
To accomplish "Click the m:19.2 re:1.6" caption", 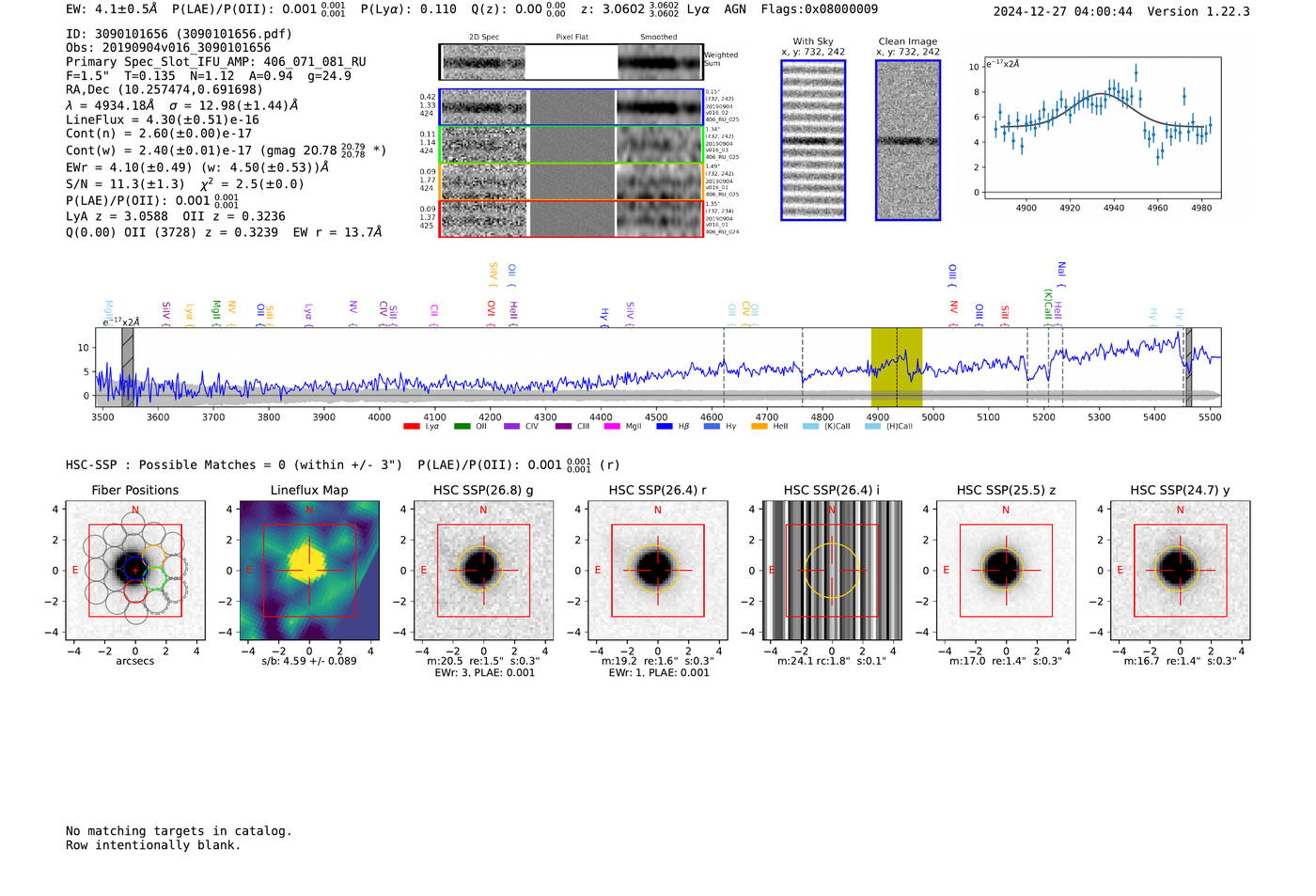I will point(658,661).
